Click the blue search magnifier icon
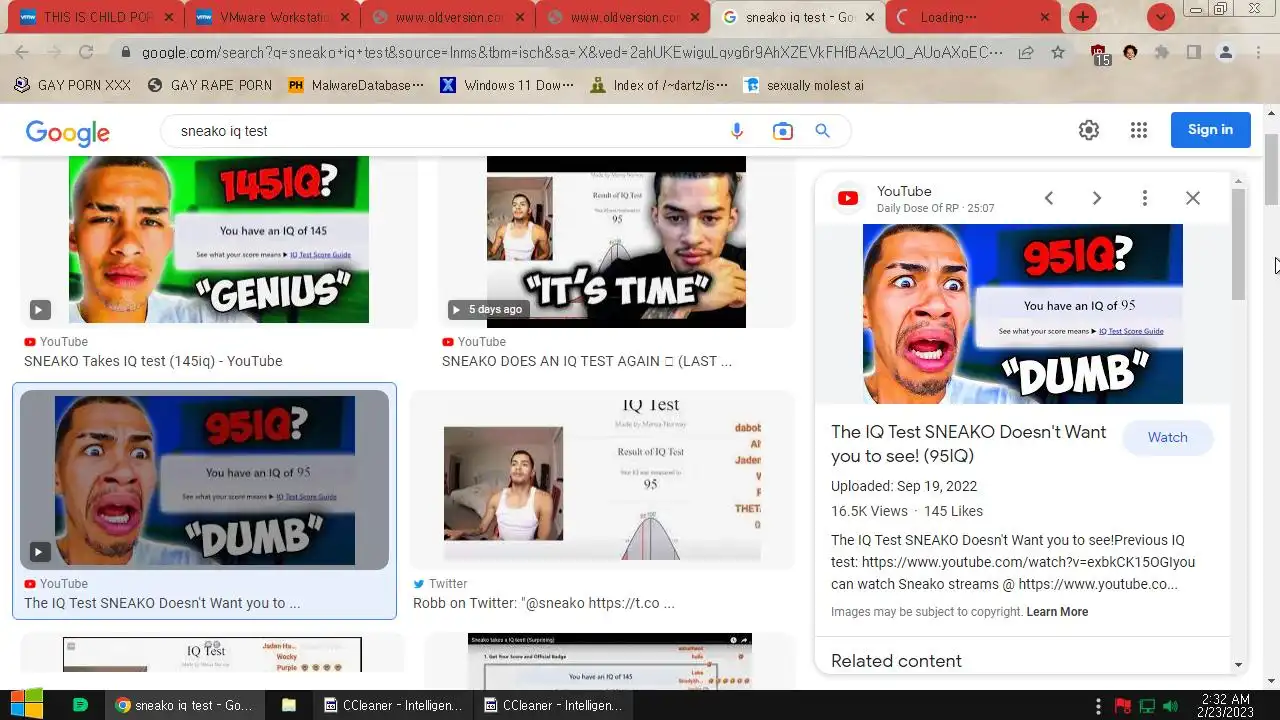 coord(822,131)
